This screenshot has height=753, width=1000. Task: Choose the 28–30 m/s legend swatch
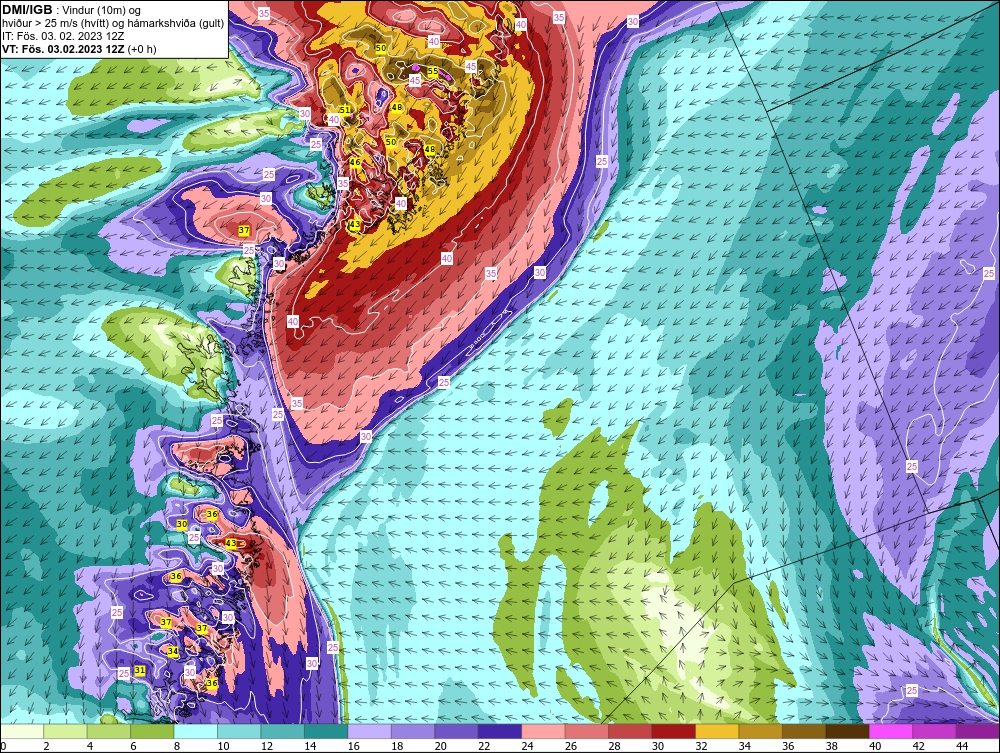click(x=630, y=731)
